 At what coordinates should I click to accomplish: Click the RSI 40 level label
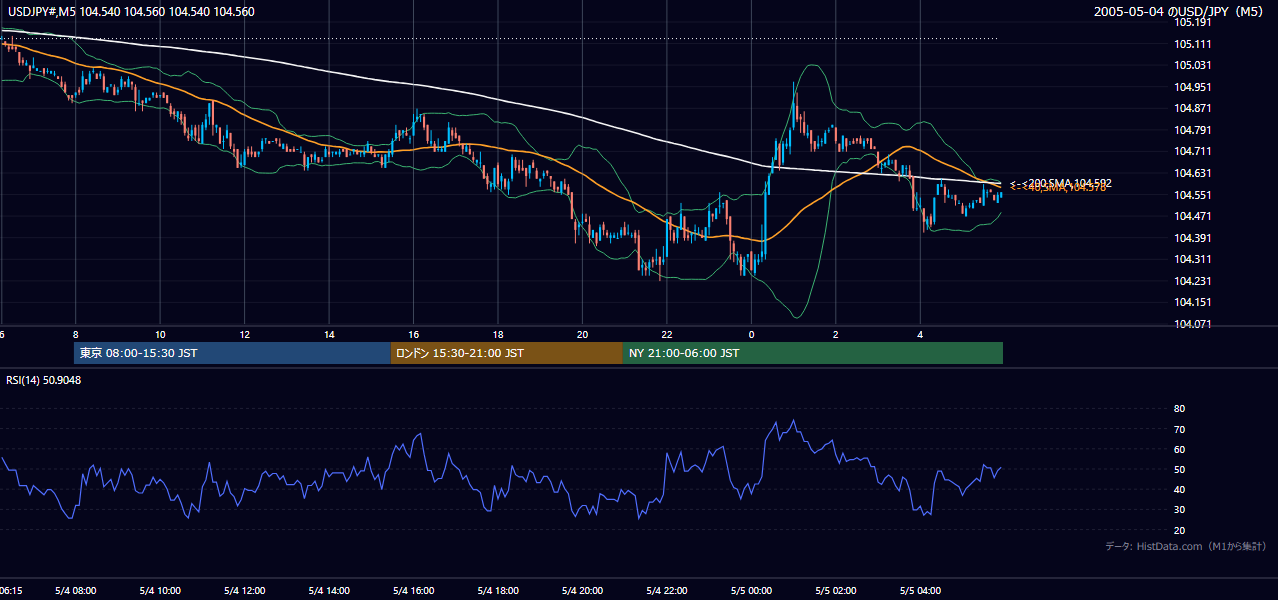point(1179,489)
